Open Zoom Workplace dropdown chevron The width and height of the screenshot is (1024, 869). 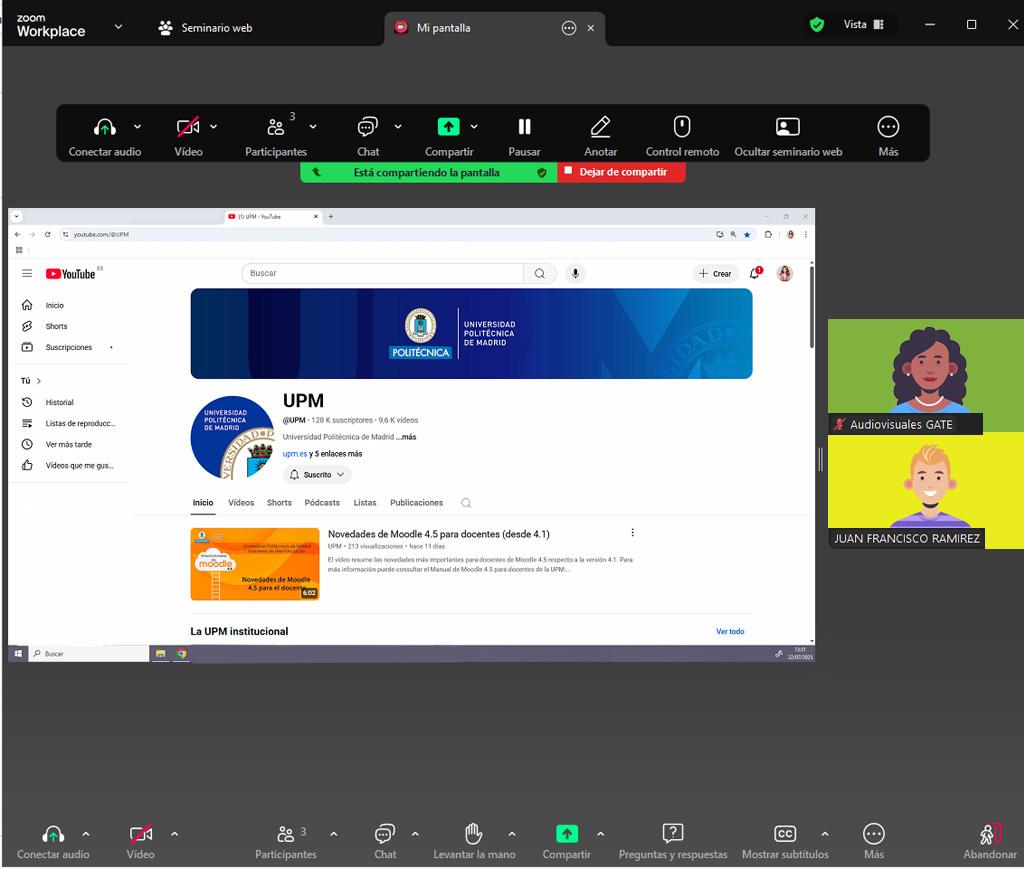tap(118, 27)
